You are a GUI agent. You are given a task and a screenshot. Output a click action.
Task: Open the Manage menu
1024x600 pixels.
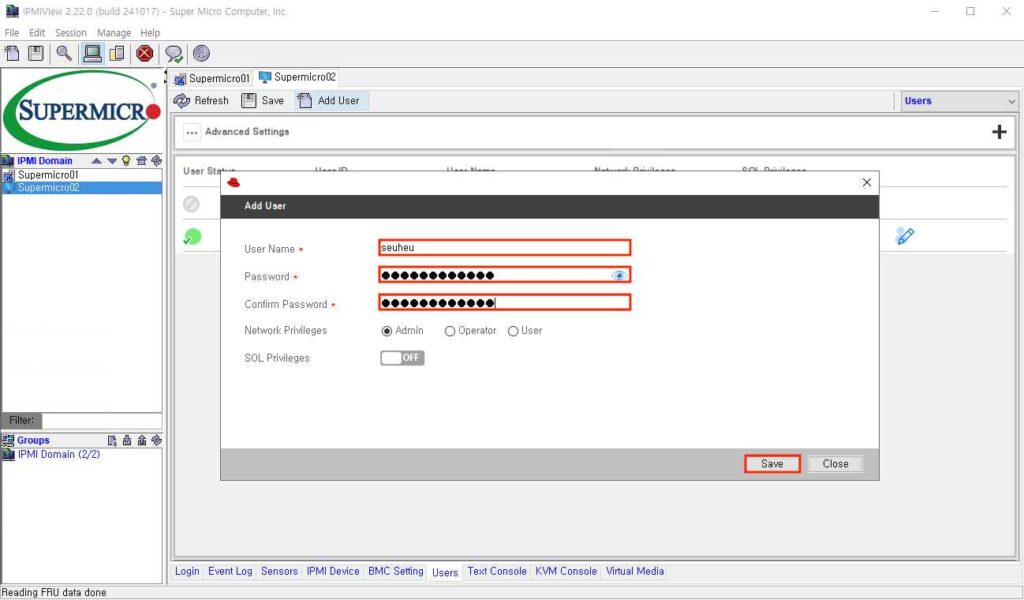pyautogui.click(x=114, y=33)
